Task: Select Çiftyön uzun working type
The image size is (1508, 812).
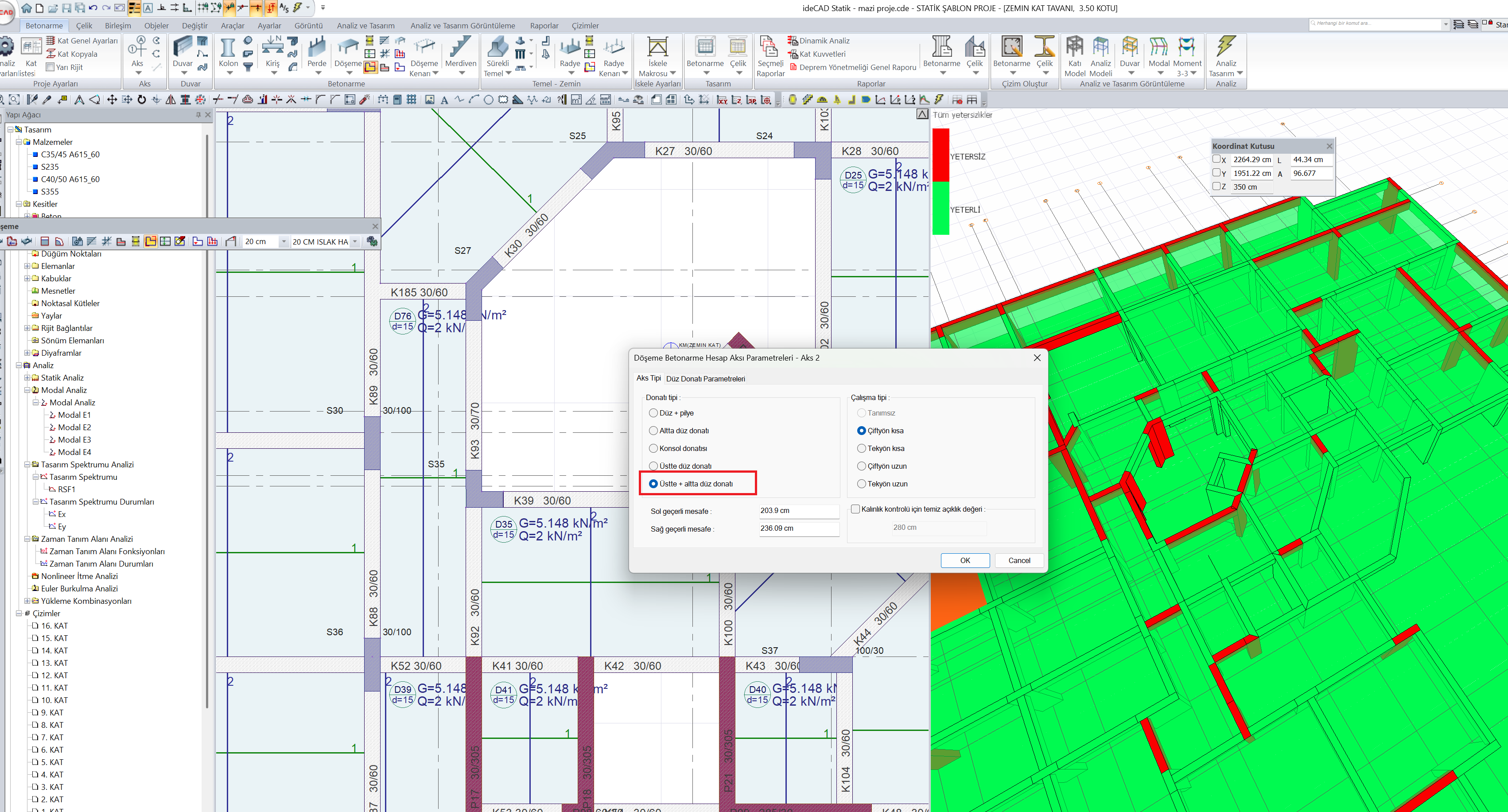Action: 861,466
